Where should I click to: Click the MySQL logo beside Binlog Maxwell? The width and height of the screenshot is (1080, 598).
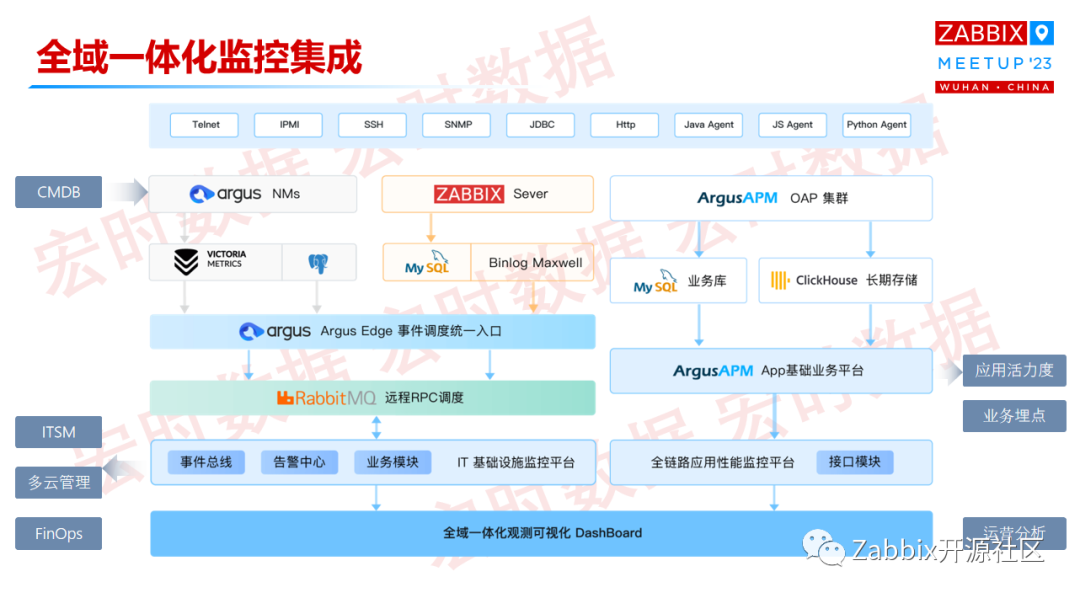click(426, 262)
